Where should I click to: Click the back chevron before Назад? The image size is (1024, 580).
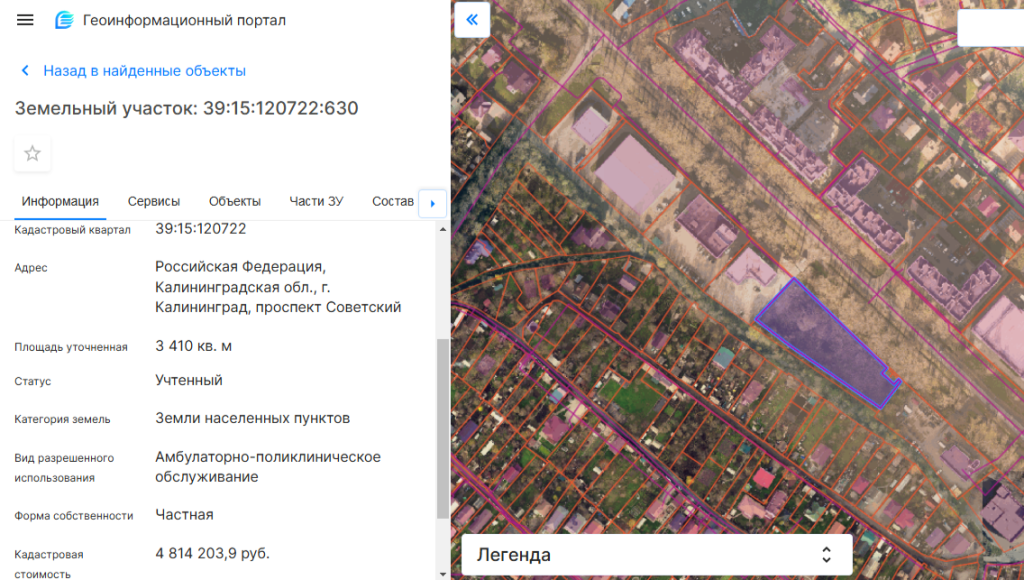pos(25,71)
